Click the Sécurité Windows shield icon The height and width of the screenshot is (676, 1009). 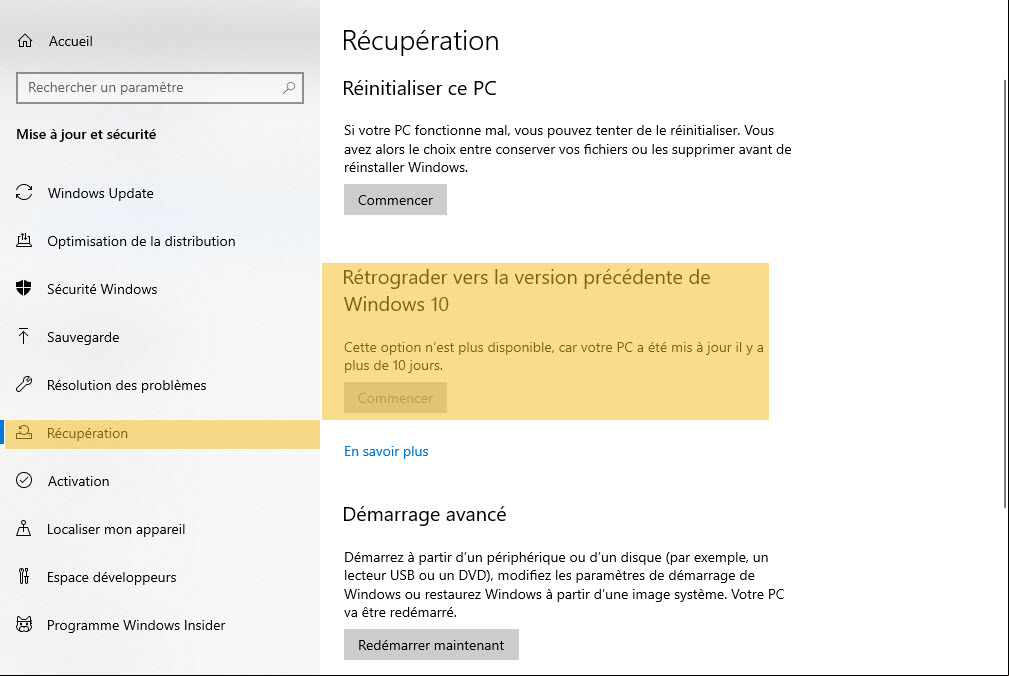pos(24,289)
